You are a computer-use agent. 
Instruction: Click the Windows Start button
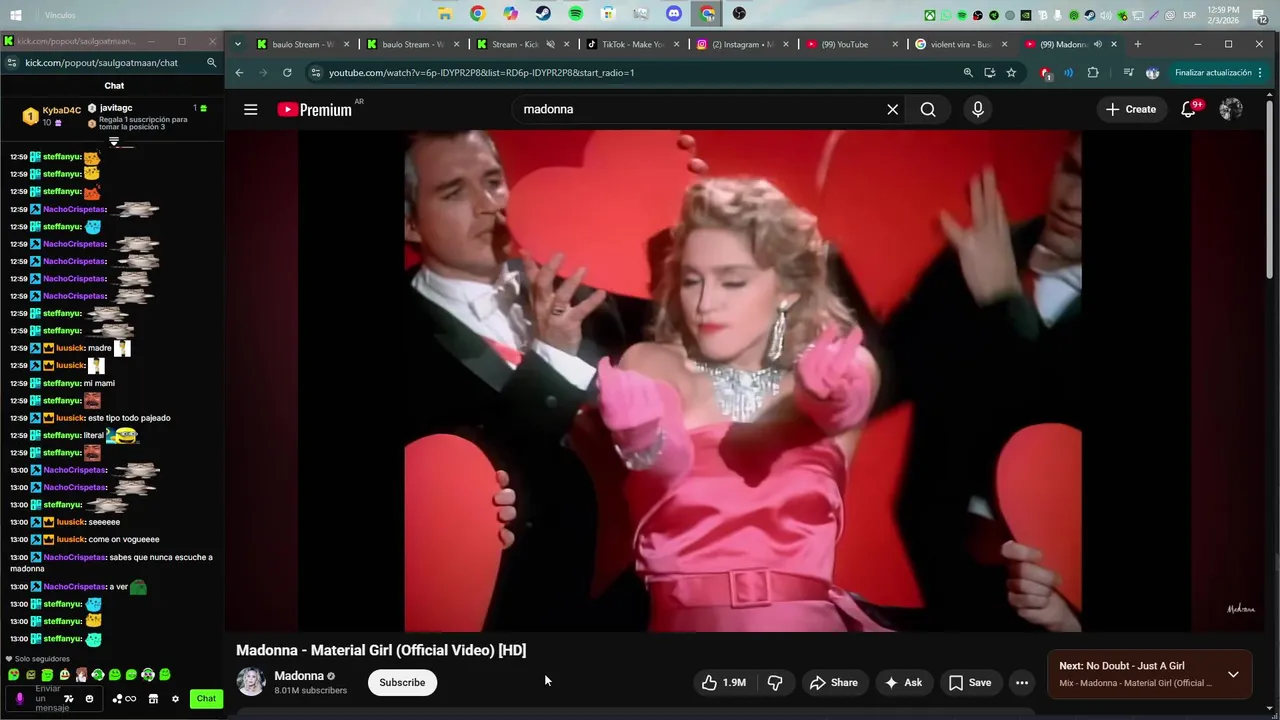[16, 15]
